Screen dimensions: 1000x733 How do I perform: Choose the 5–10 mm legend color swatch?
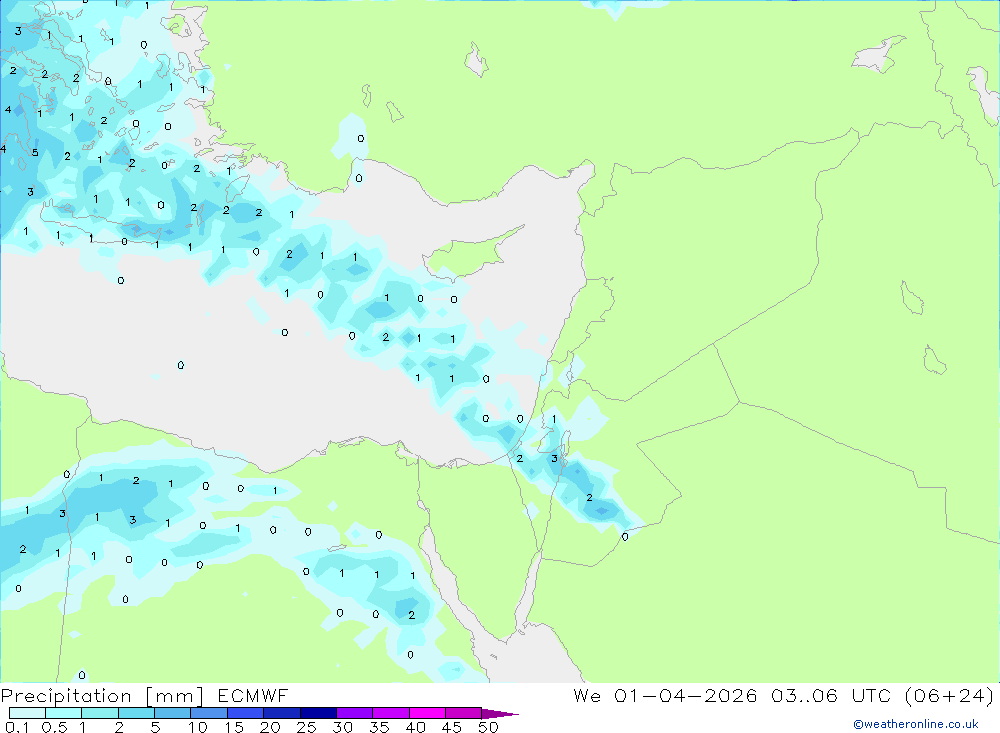coord(172,713)
